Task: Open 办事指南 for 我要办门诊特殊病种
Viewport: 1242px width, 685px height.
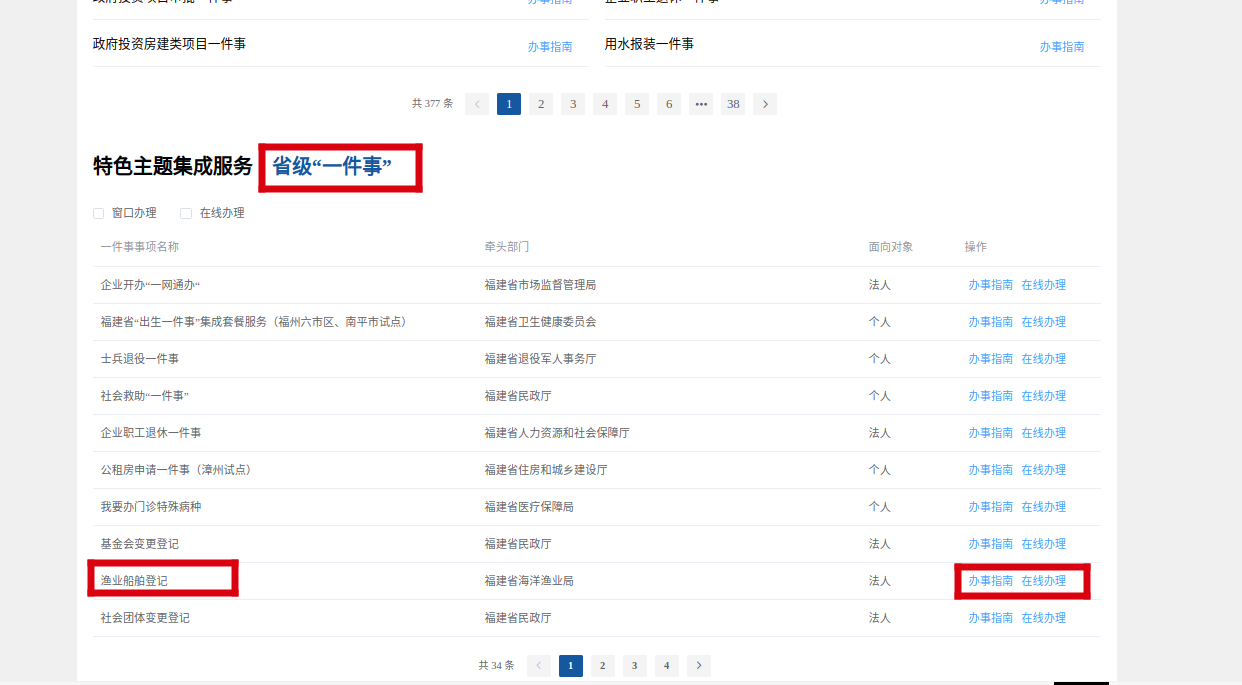Action: (991, 507)
